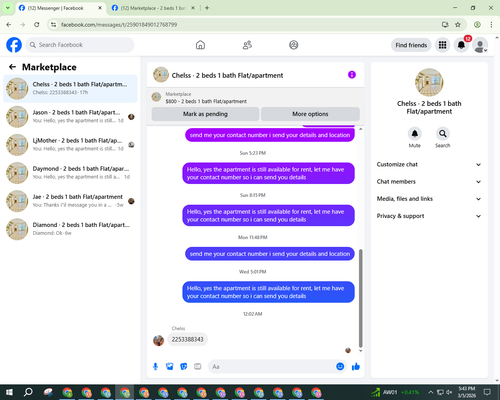Open the emoji picker in the message box
This screenshot has width=500, height=400.
tap(340, 366)
